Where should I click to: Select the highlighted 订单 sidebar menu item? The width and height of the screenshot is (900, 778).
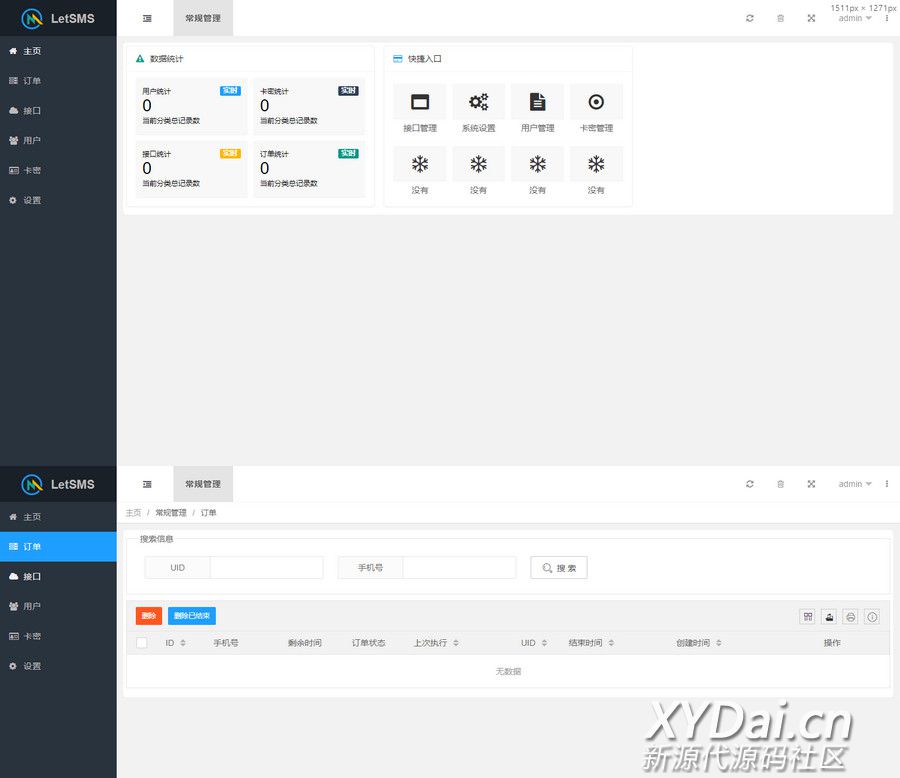pos(58,547)
